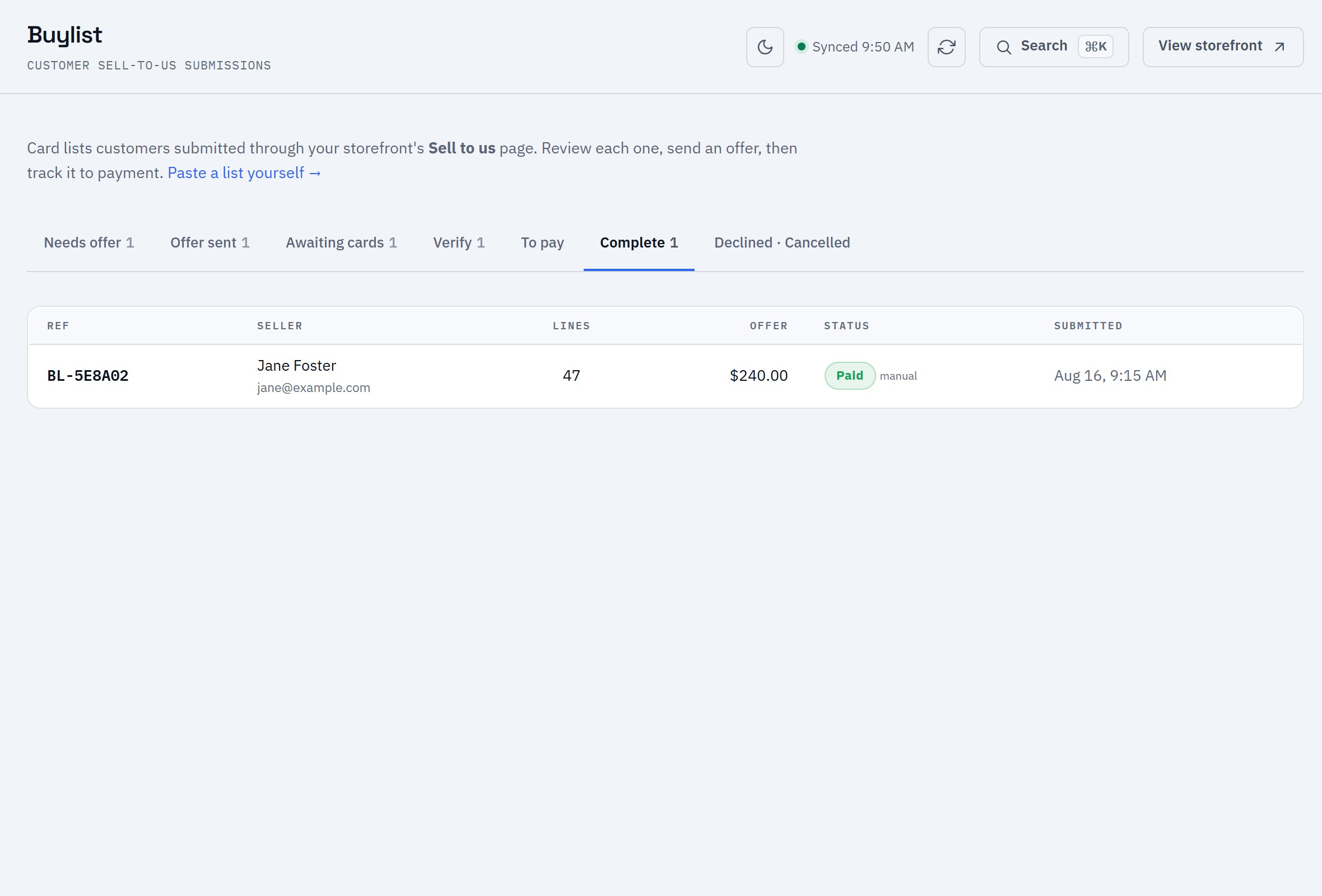Click the magnifier icon in Search

[1003, 46]
